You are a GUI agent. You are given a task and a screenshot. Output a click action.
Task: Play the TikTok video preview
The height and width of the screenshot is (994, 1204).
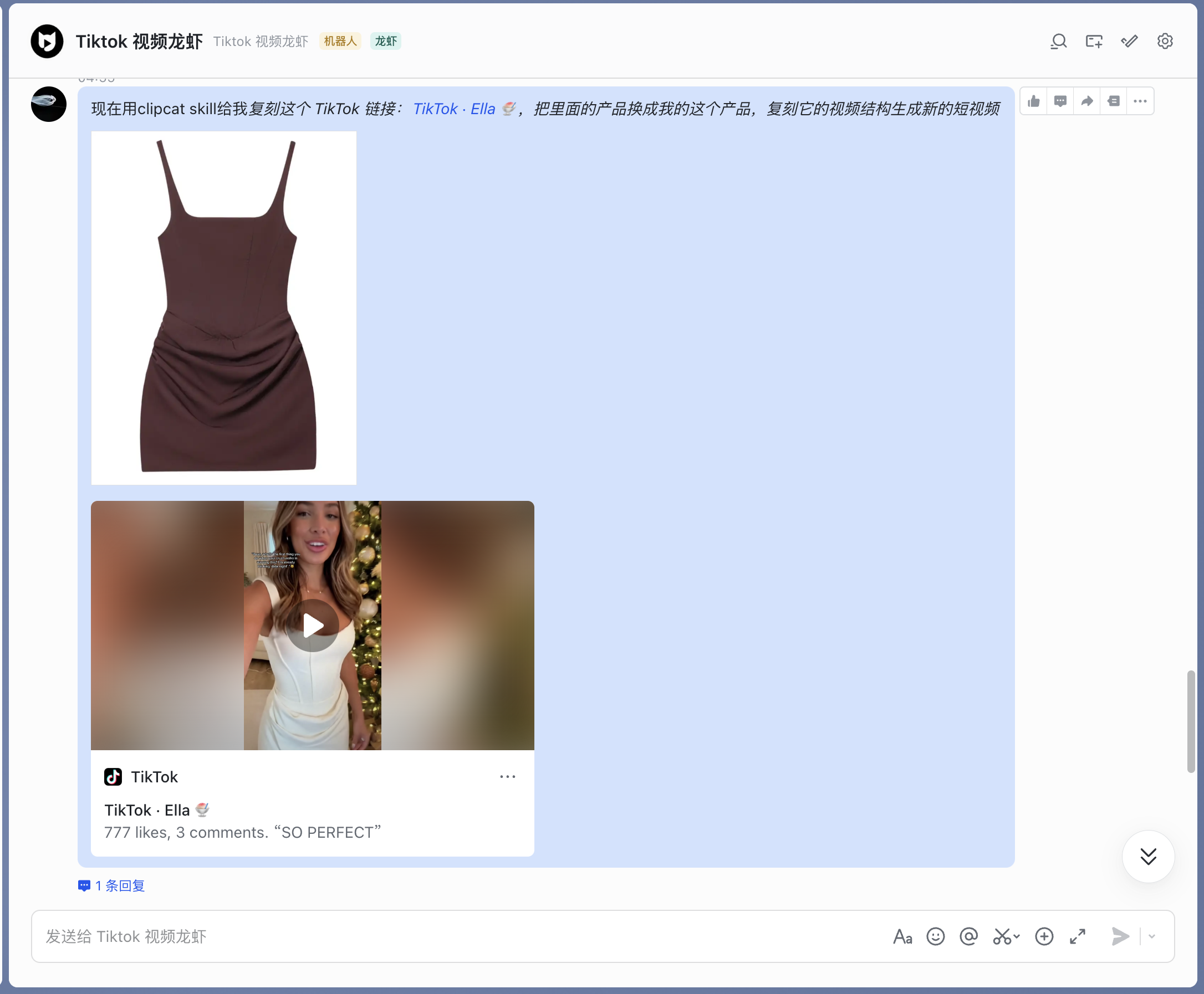click(x=313, y=625)
